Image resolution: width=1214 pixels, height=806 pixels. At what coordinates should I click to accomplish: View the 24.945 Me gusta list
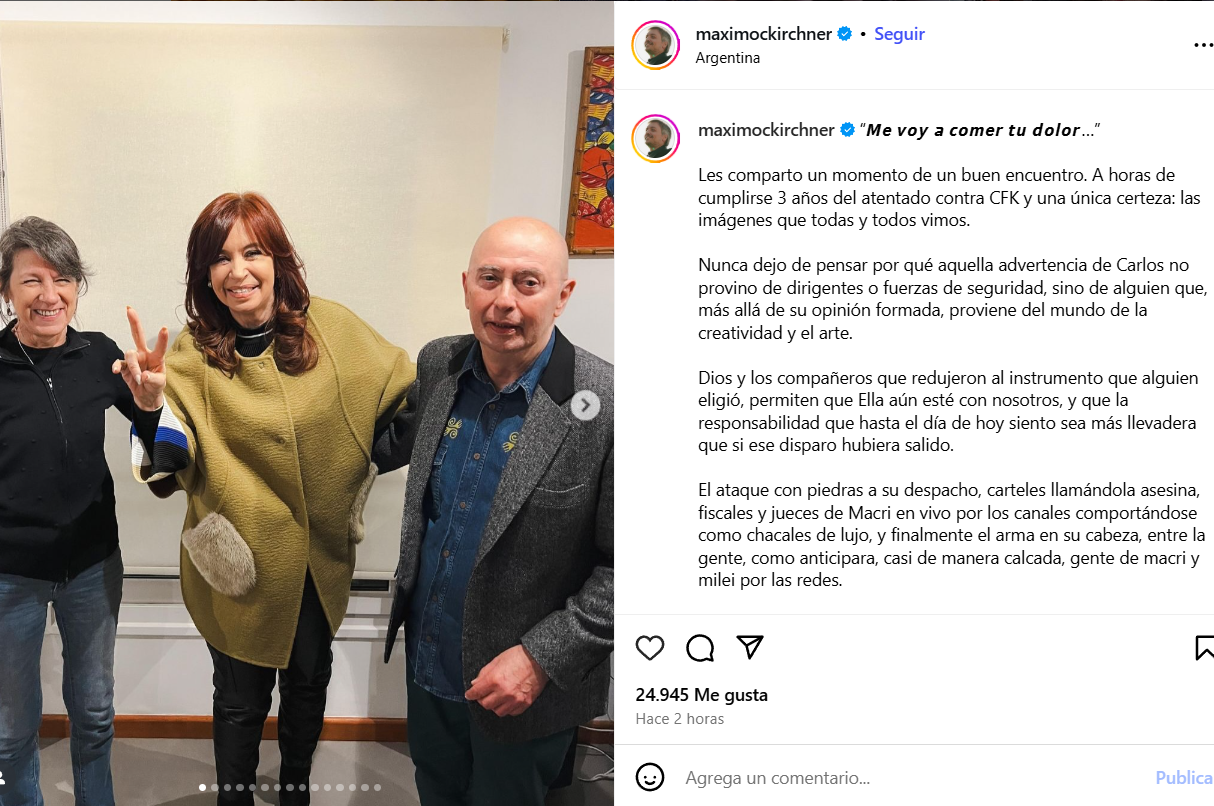pos(702,695)
